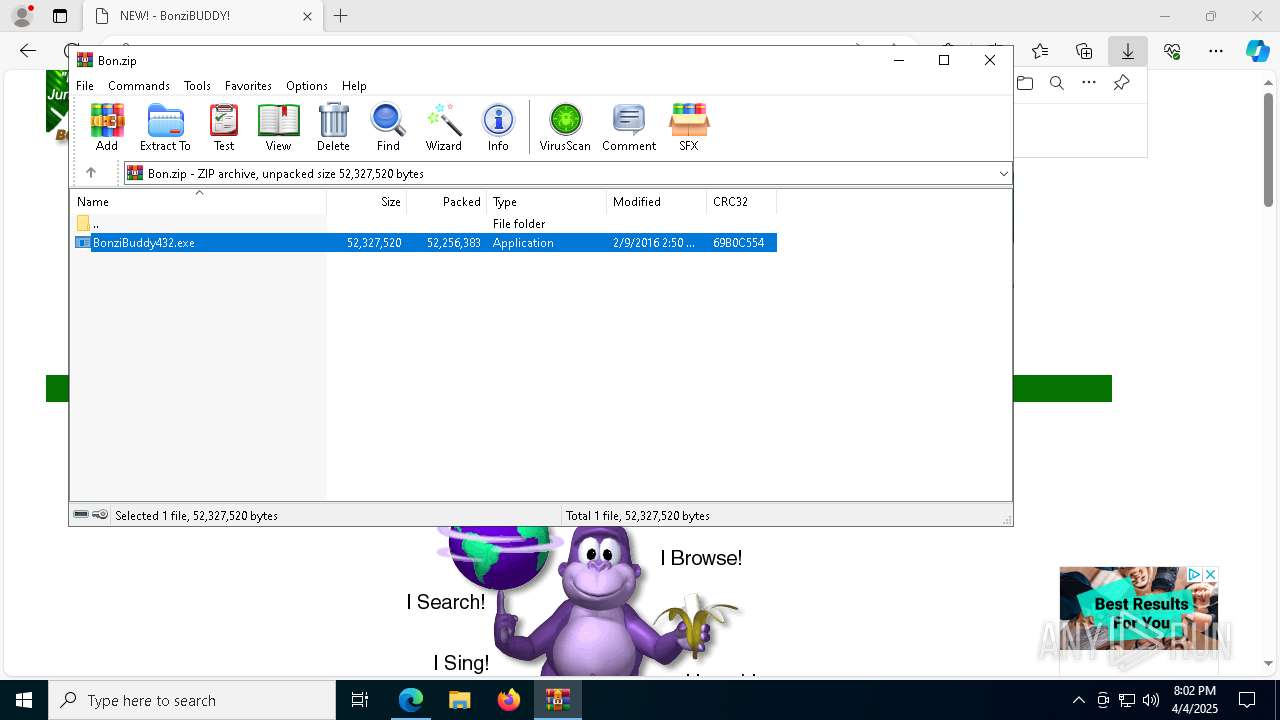Click the taskbar search box
The height and width of the screenshot is (720, 1280).
192,700
